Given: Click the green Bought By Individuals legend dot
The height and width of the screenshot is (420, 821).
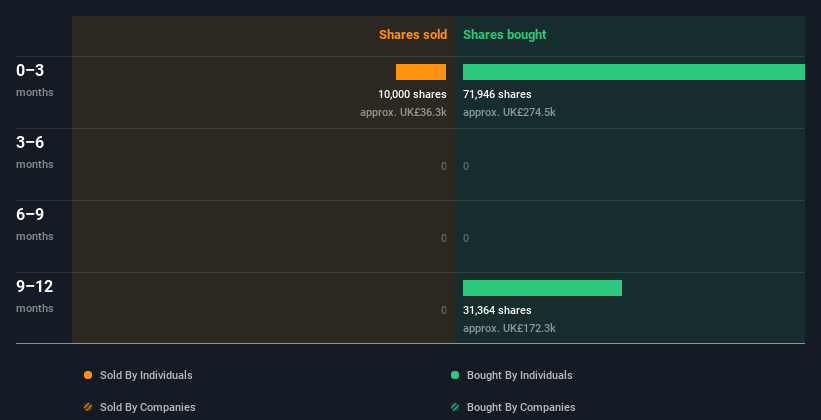Looking at the screenshot, I should pos(455,375).
